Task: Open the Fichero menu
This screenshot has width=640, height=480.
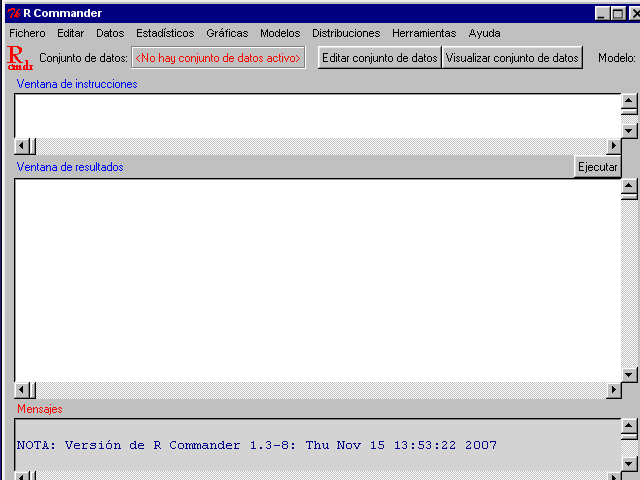Action: point(27,33)
